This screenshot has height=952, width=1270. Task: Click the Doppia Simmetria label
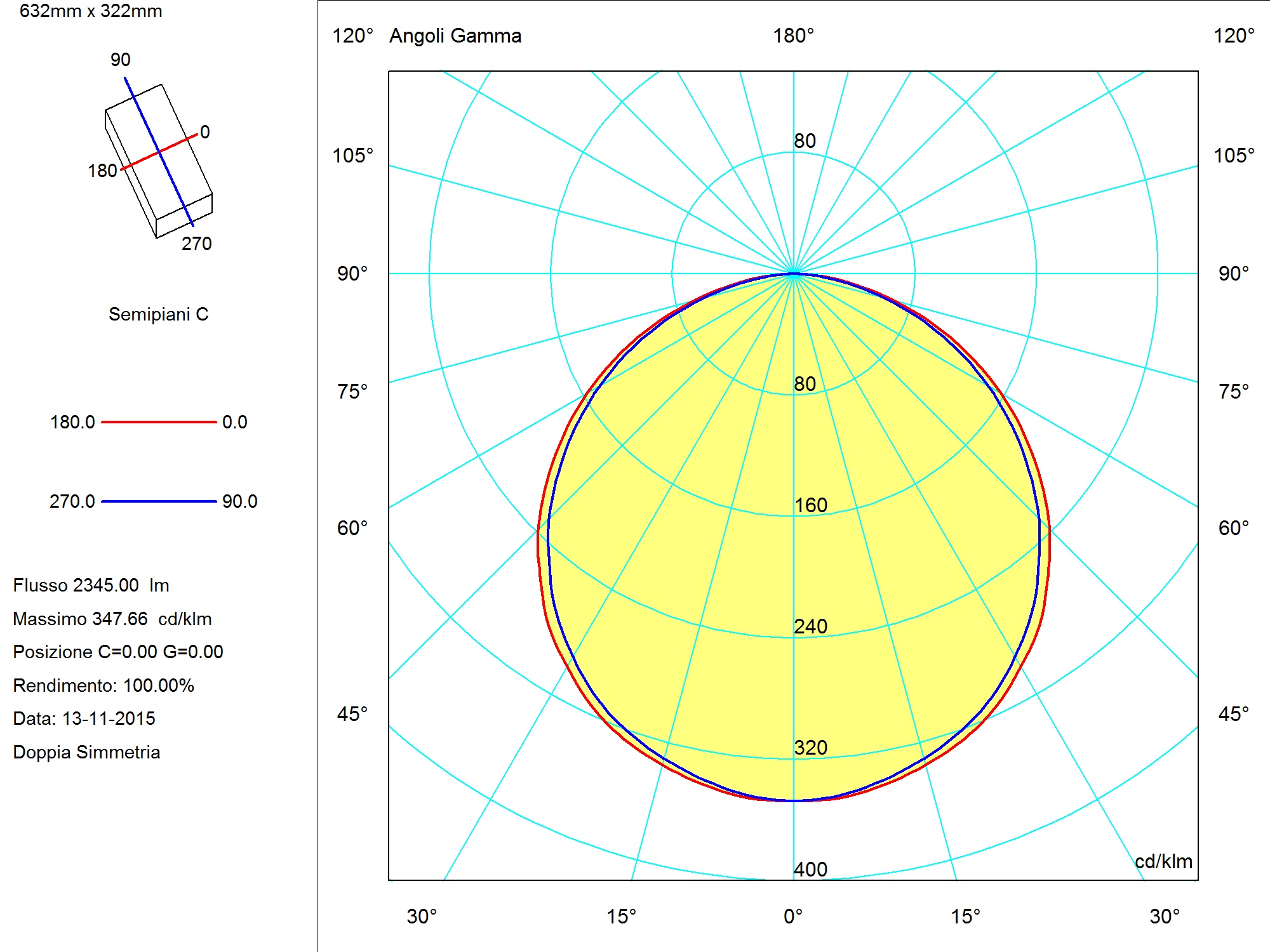pos(86,753)
